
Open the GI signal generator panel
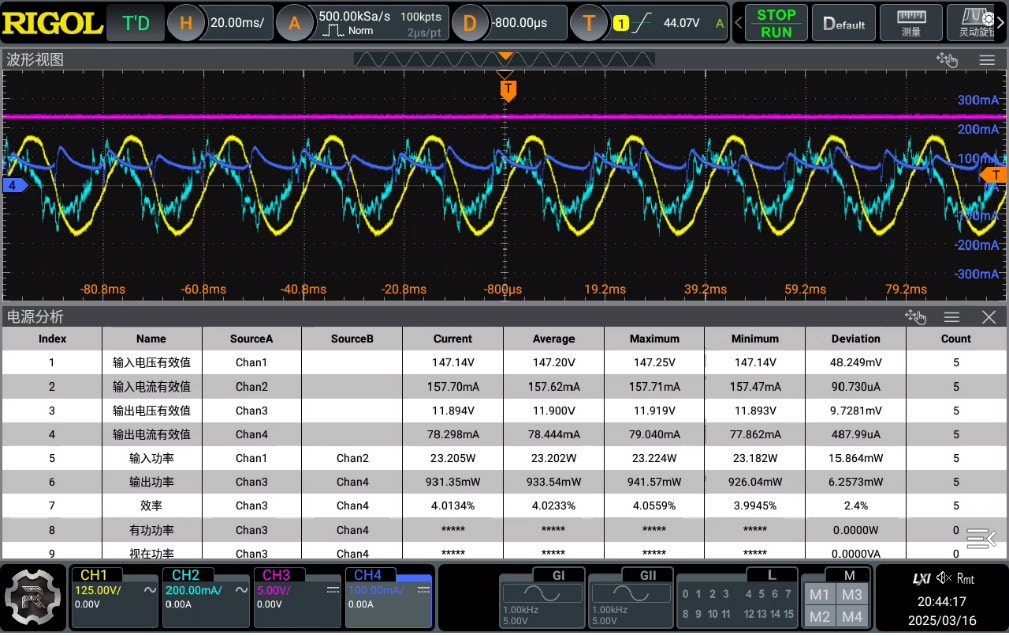pyautogui.click(x=541, y=598)
